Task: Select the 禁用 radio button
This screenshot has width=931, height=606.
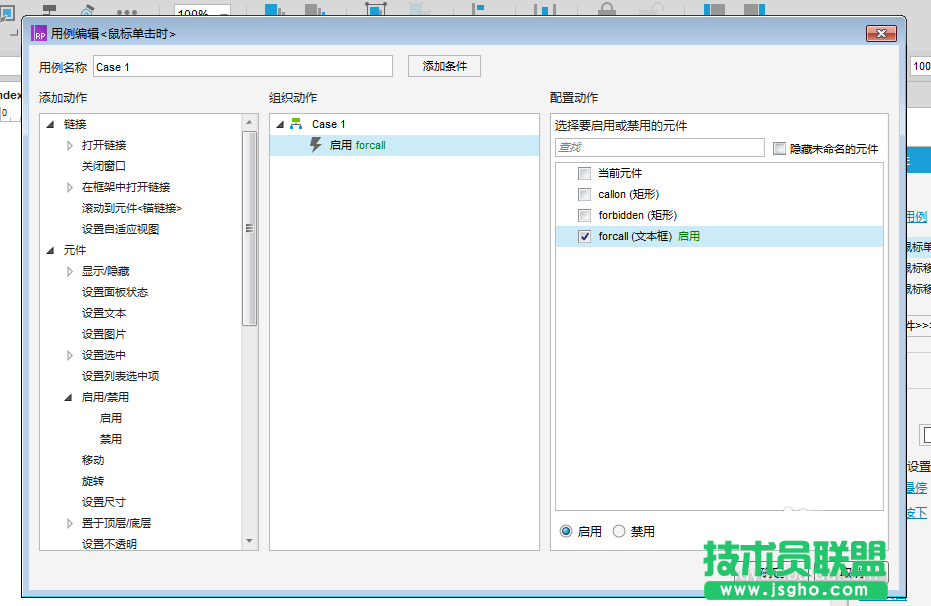Action: tap(619, 532)
